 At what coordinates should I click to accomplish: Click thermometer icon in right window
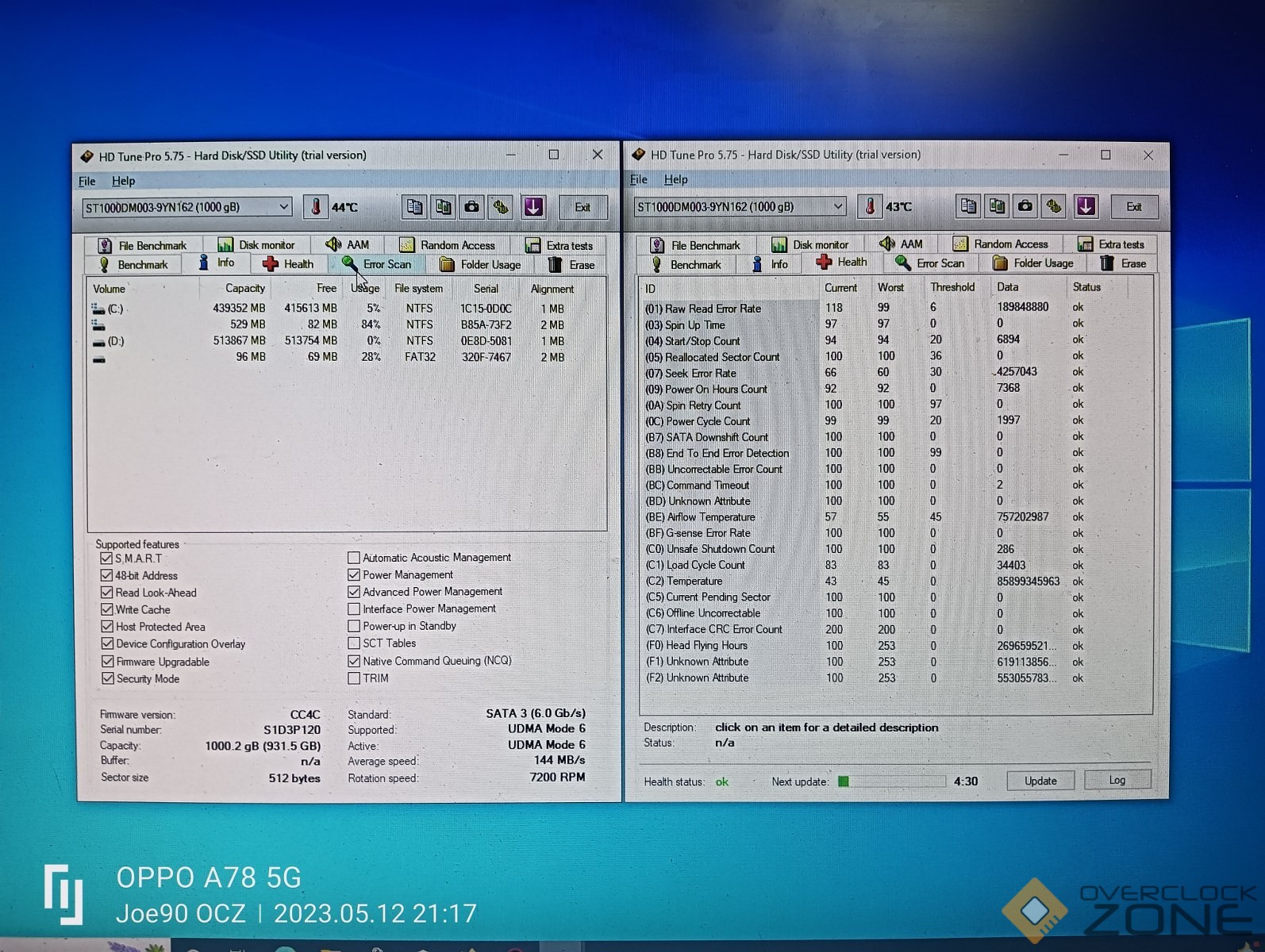870,206
